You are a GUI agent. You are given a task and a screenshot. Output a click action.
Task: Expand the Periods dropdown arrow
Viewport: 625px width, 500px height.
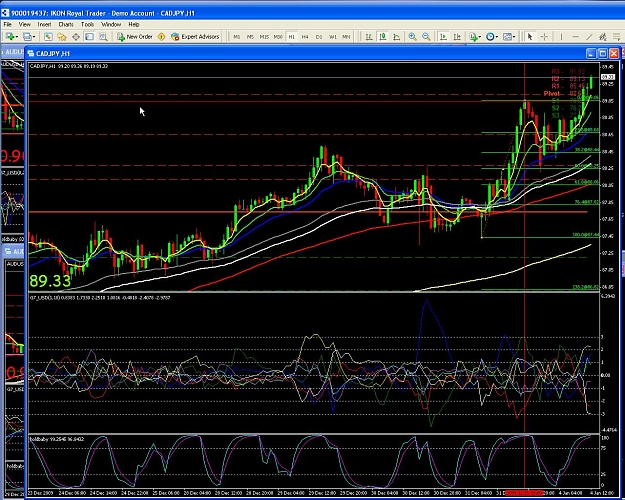tap(497, 37)
